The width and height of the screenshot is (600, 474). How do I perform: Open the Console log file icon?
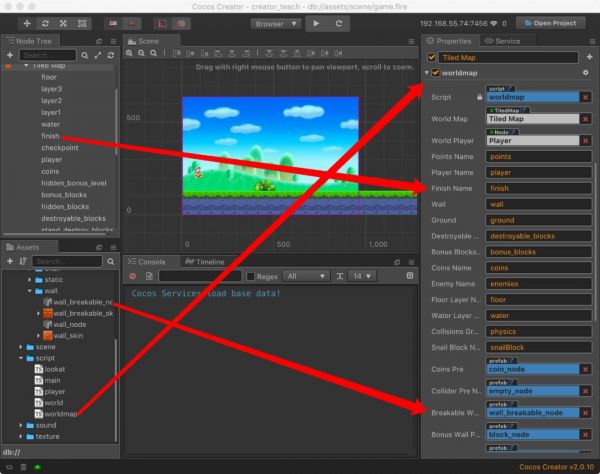click(149, 276)
